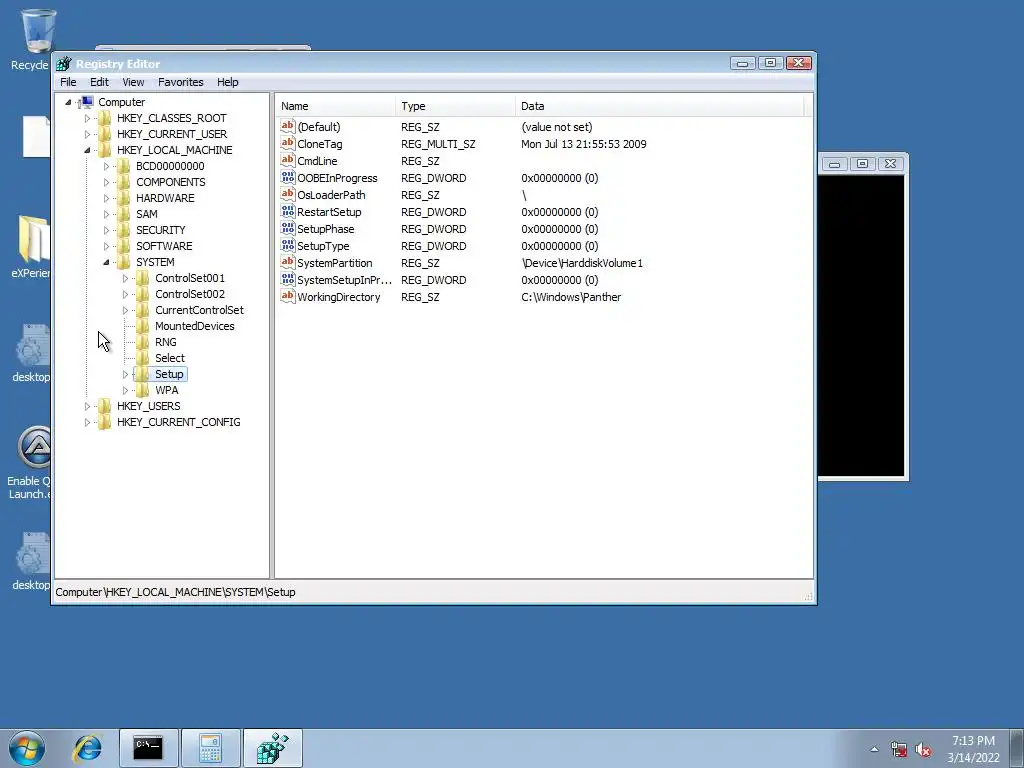The width and height of the screenshot is (1024, 768).
Task: Collapse the SYSTEM key arrow
Action: [x=106, y=263]
